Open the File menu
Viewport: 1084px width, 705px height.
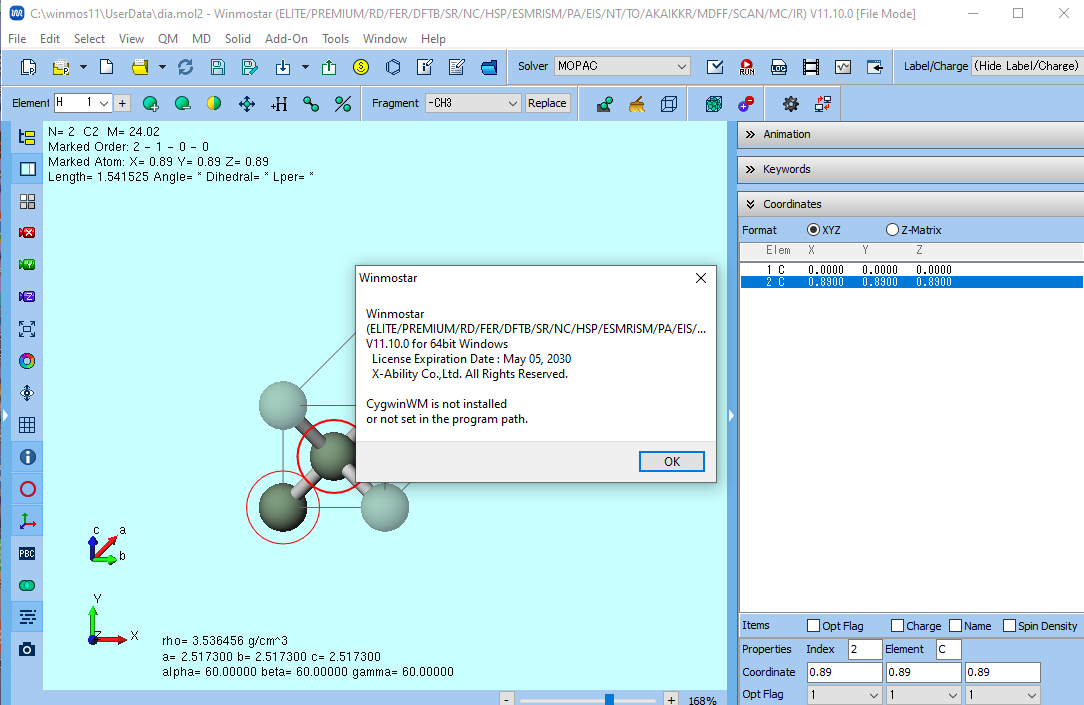17,39
